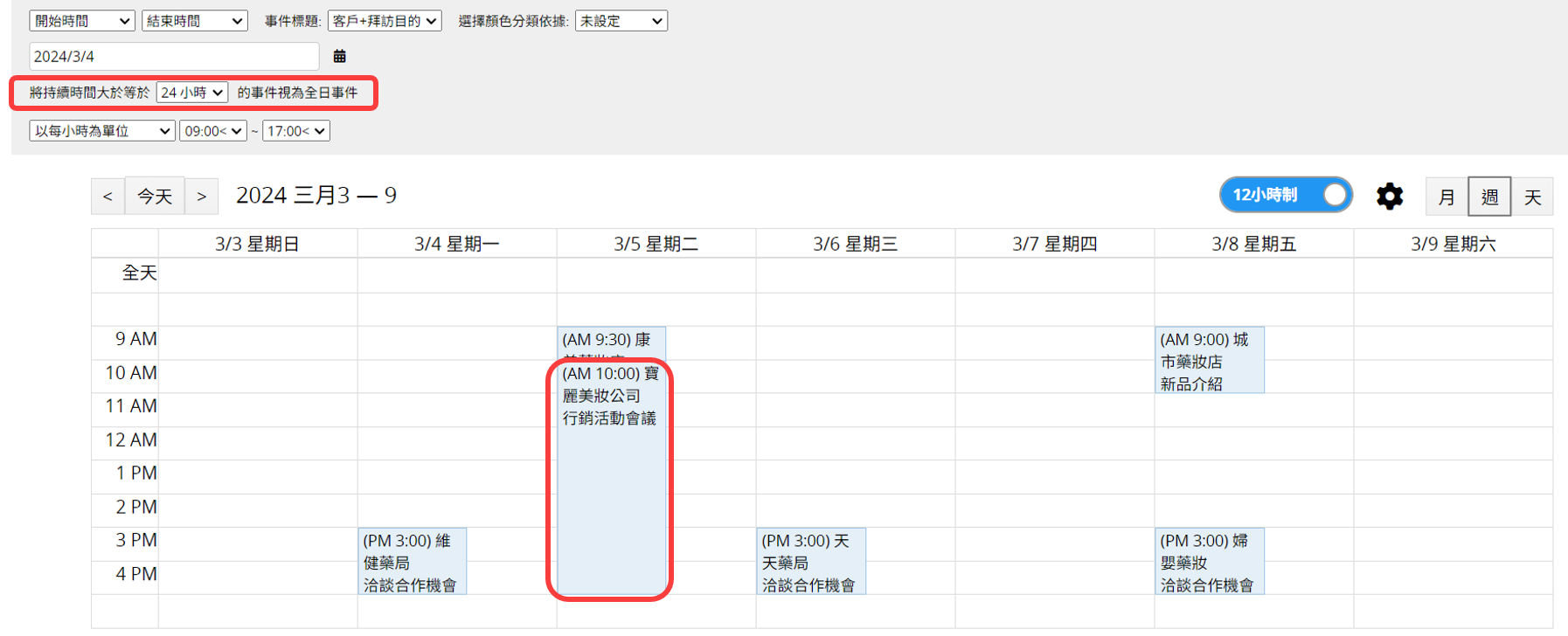The width and height of the screenshot is (1568, 636).
Task: Switch to the 月 month view
Action: tap(1447, 197)
